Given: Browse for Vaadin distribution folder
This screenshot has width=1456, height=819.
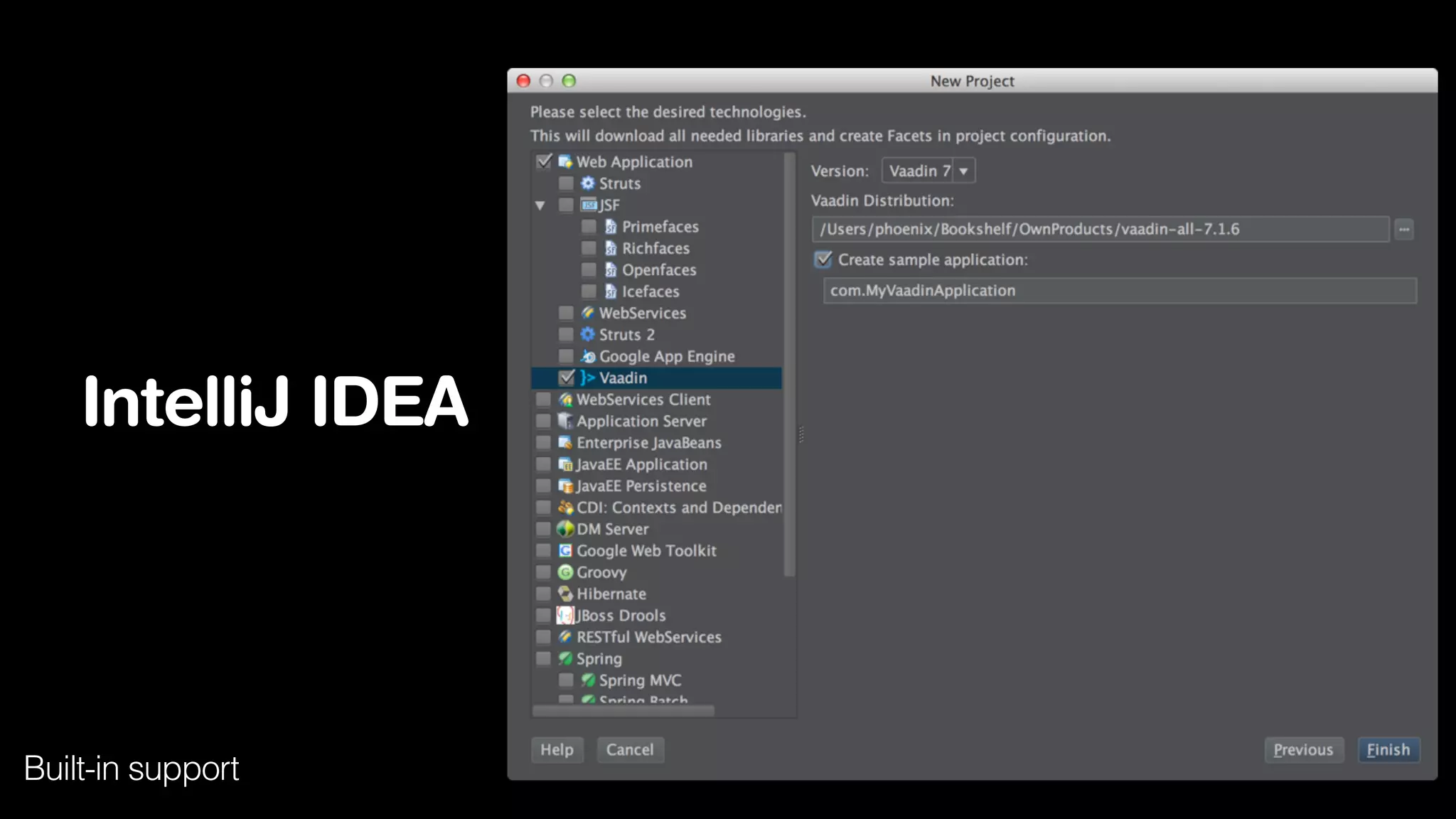Looking at the screenshot, I should point(1403,229).
